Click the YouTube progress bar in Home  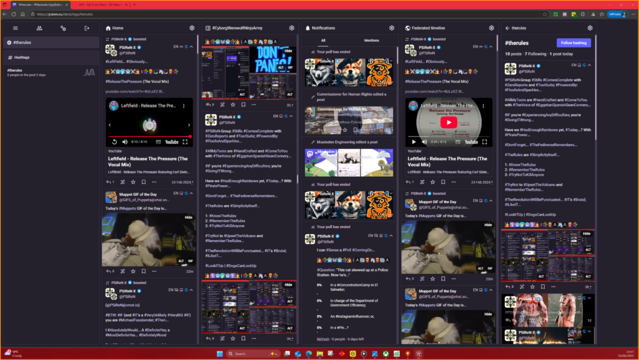[149, 137]
